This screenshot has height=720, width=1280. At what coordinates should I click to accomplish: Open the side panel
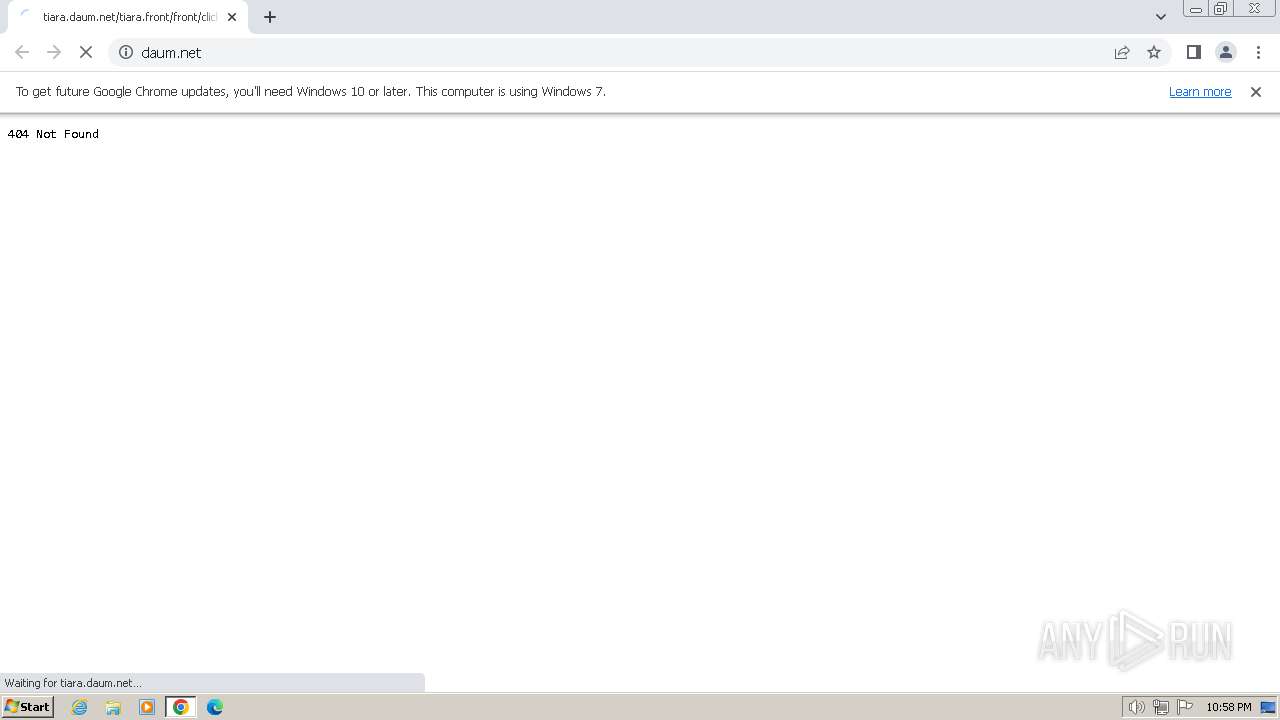[1193, 52]
